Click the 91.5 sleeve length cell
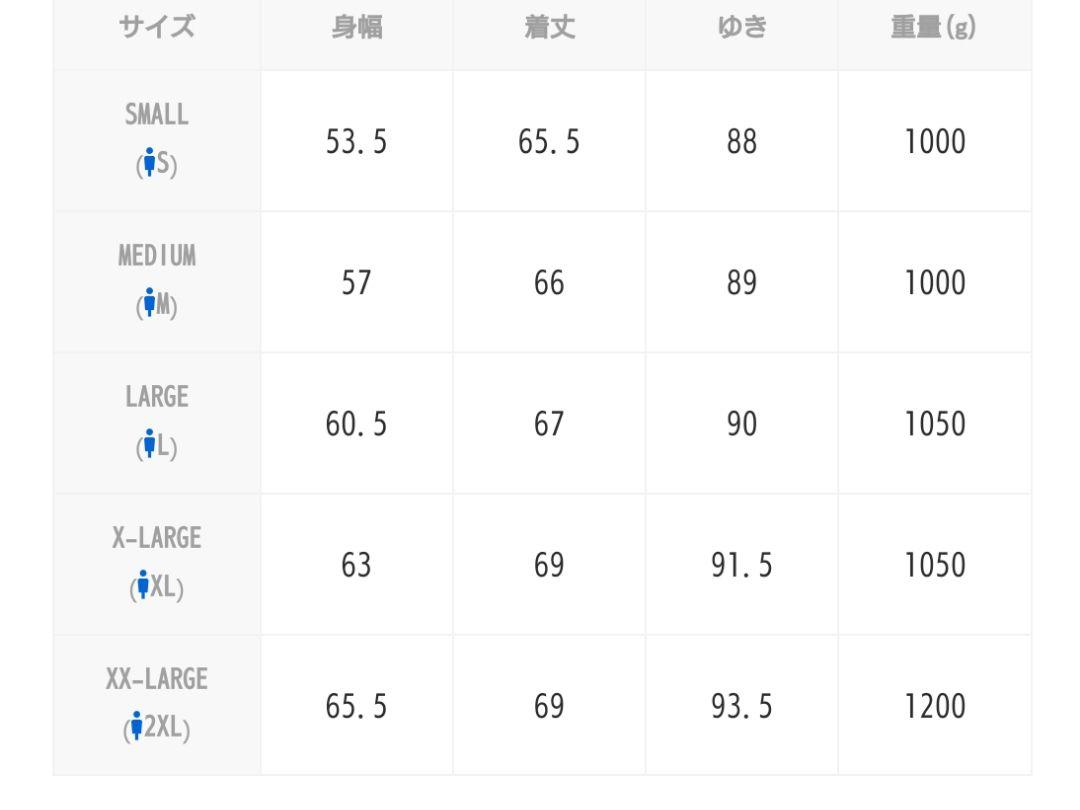The width and height of the screenshot is (1080, 810). pyautogui.click(x=742, y=564)
